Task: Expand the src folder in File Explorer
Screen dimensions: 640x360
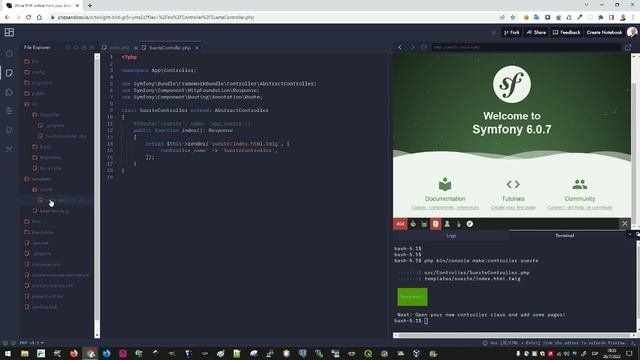Action: (x=35, y=104)
